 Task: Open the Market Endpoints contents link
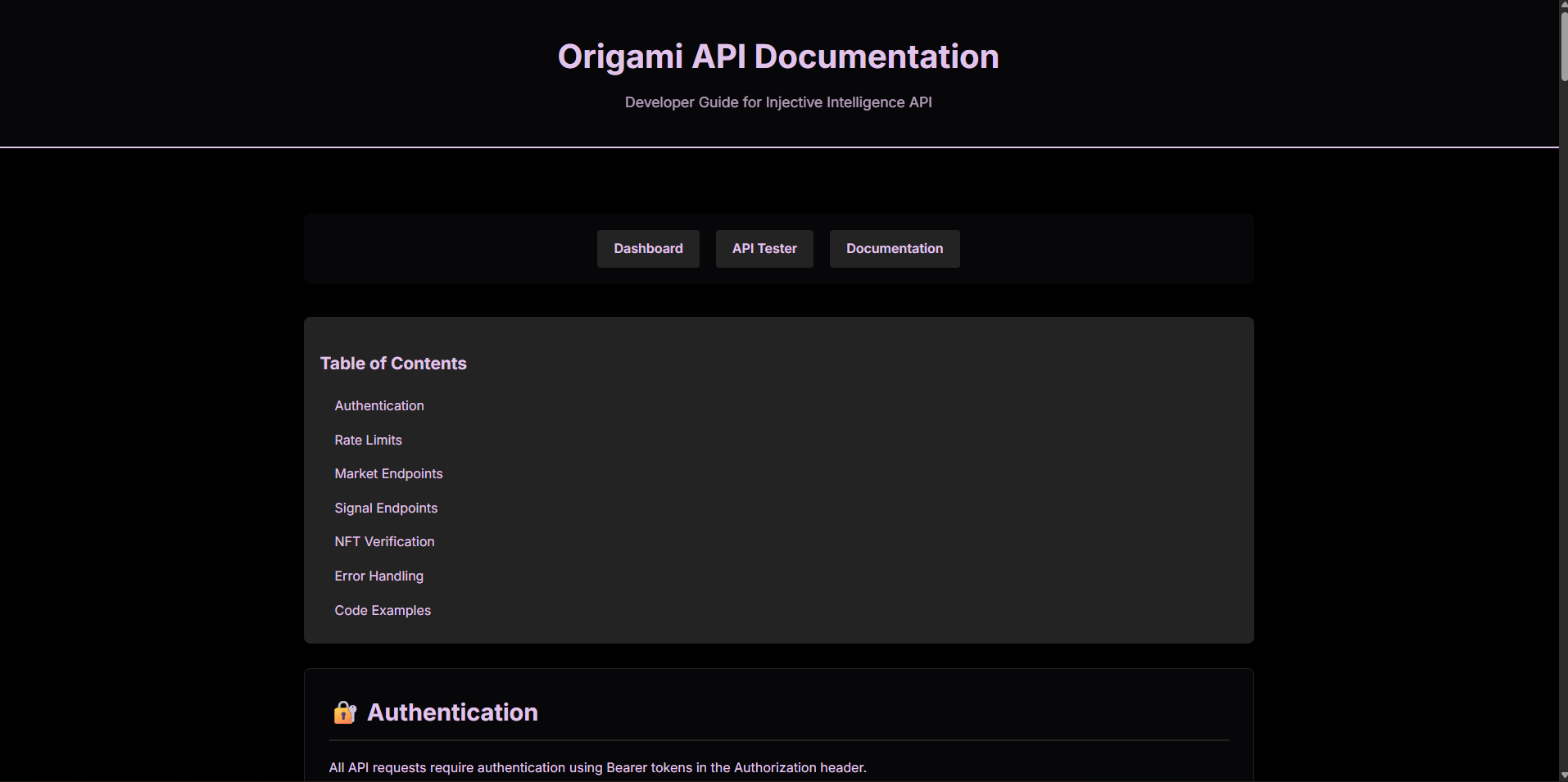coord(388,474)
